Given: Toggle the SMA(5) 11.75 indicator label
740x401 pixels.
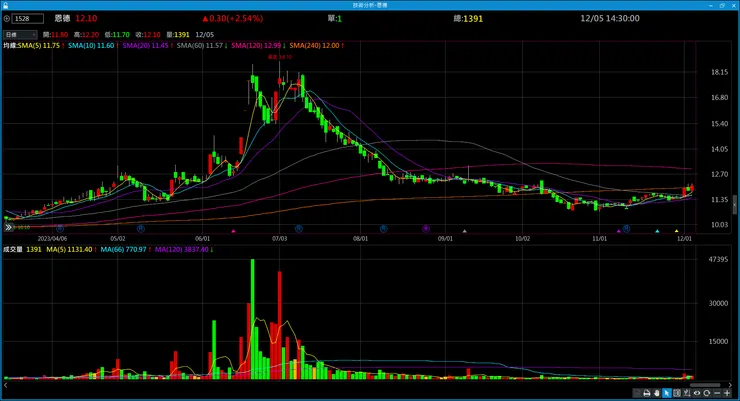Looking at the screenshot, I should pos(41,45).
